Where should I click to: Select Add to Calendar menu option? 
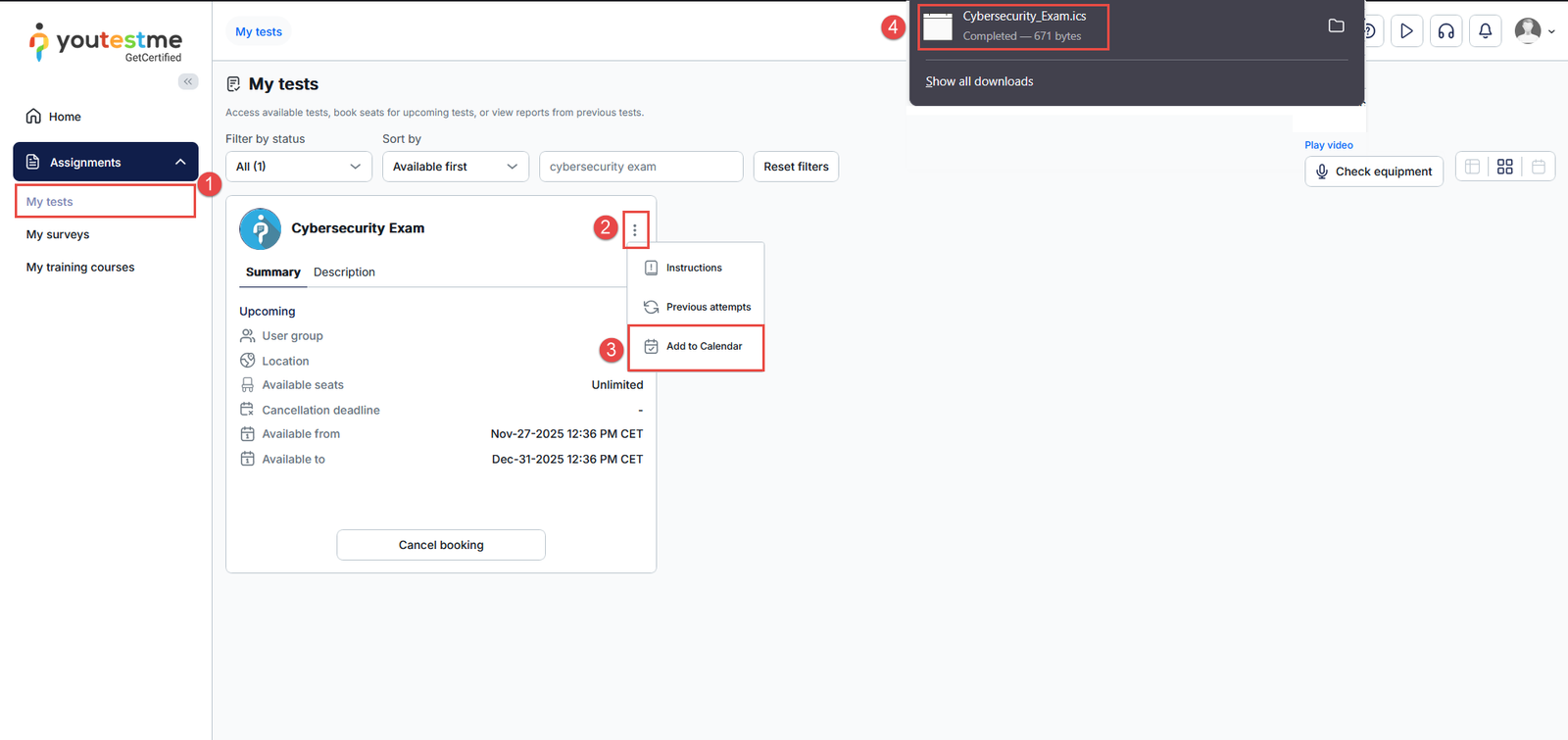pos(704,347)
